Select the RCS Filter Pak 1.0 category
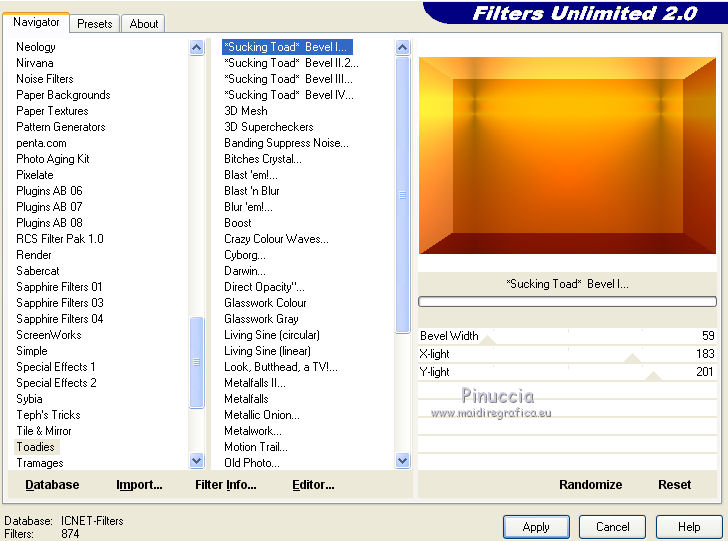This screenshot has height=541, width=728. click(x=60, y=239)
